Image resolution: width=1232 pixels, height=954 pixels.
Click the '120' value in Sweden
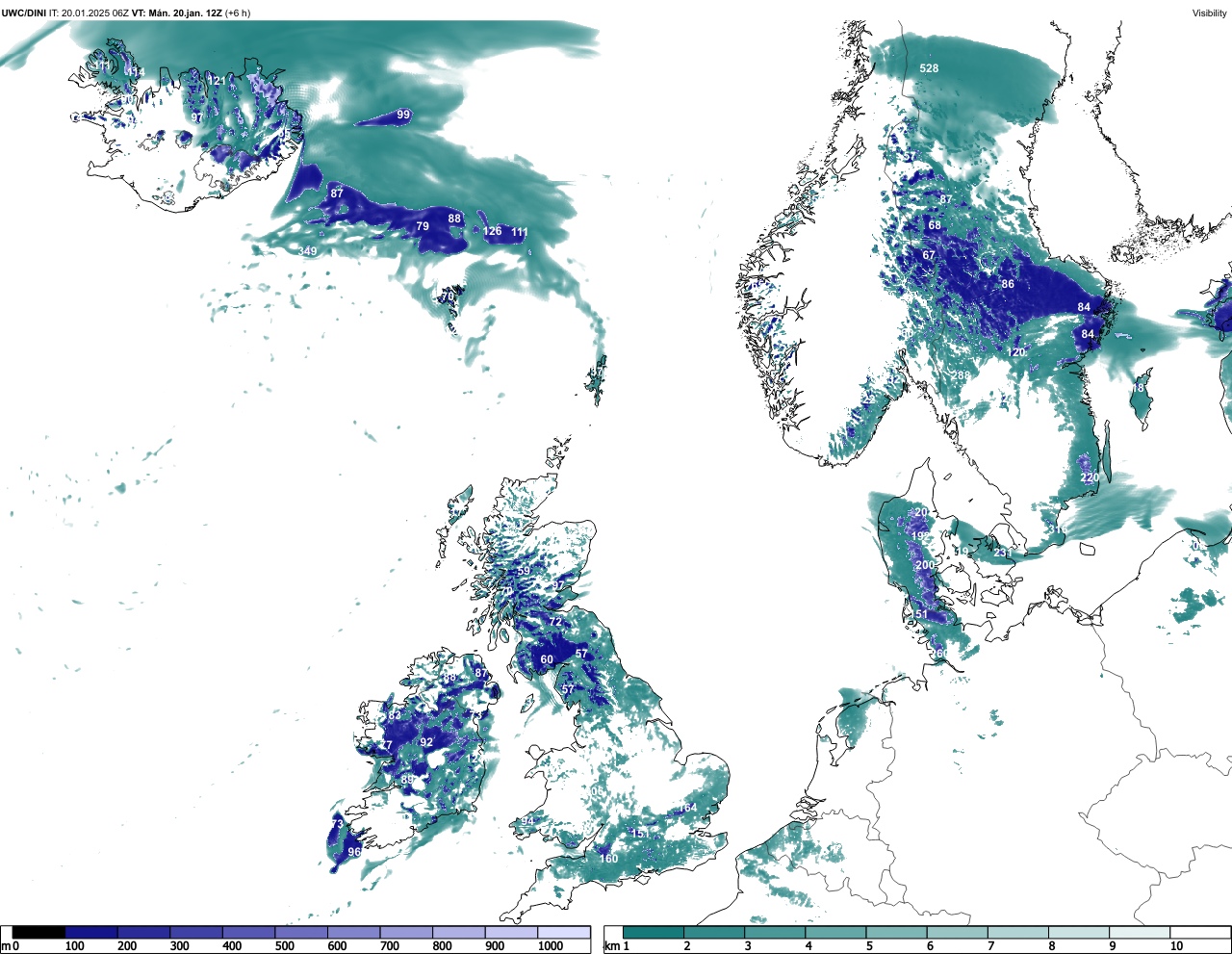tap(1016, 352)
